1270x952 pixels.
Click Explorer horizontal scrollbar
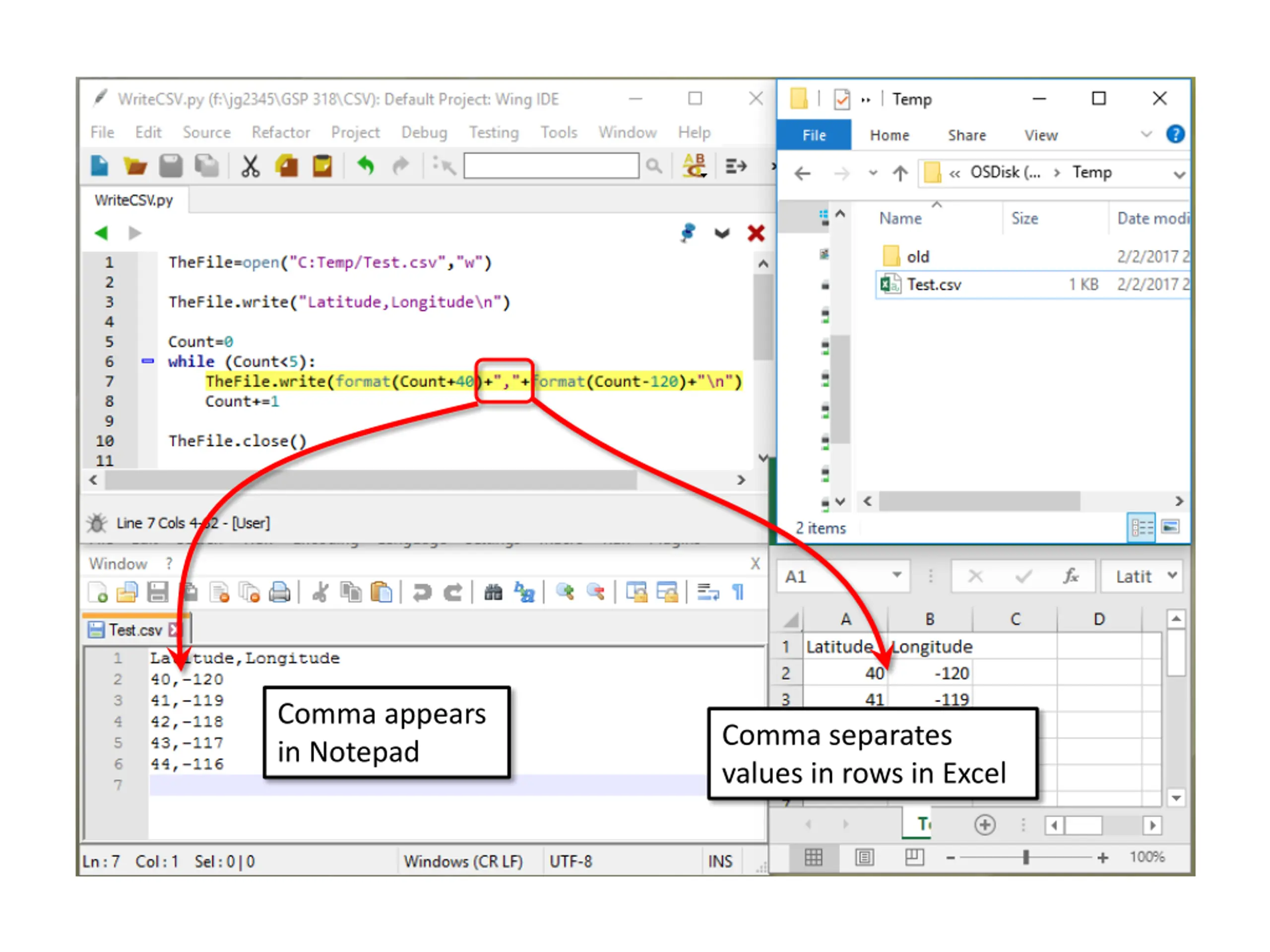point(979,501)
